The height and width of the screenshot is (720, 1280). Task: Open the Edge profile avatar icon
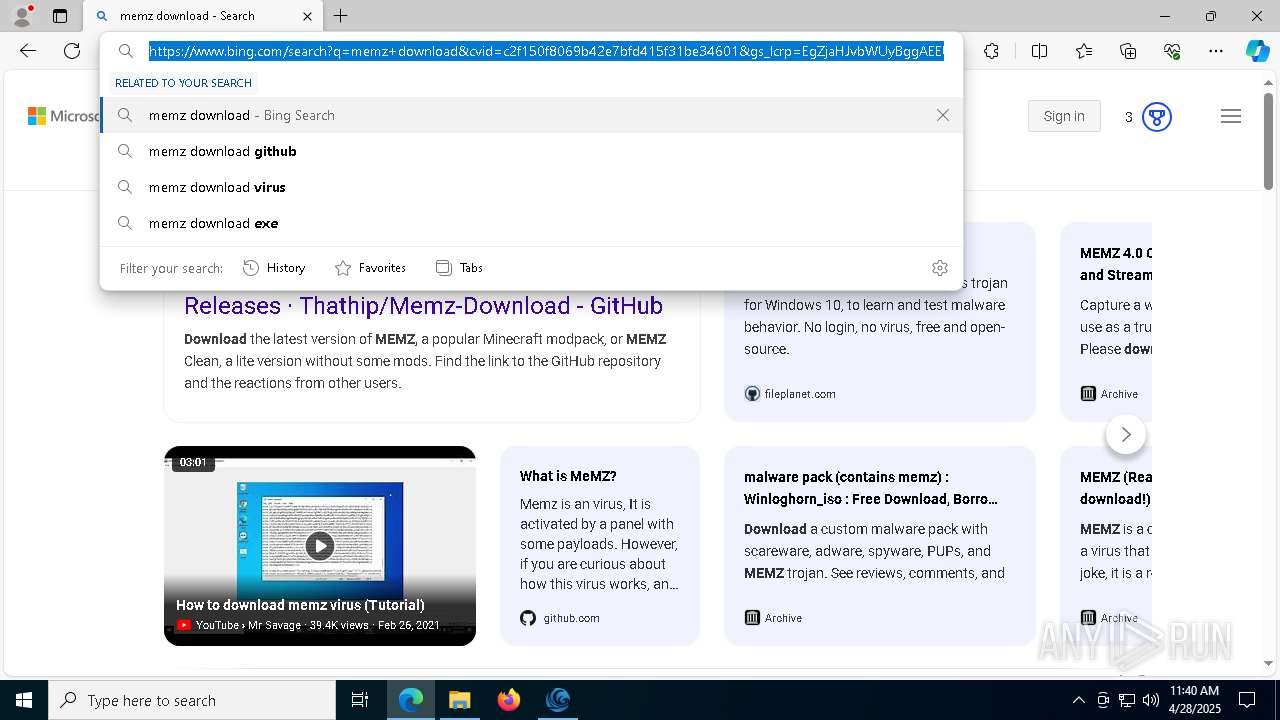tap(21, 16)
